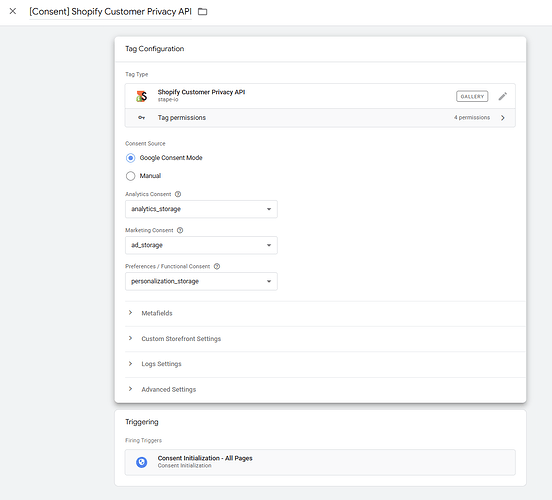Screen dimensions: 552x500
Task: Open the ad_storage dropdown
Action: tap(201, 245)
